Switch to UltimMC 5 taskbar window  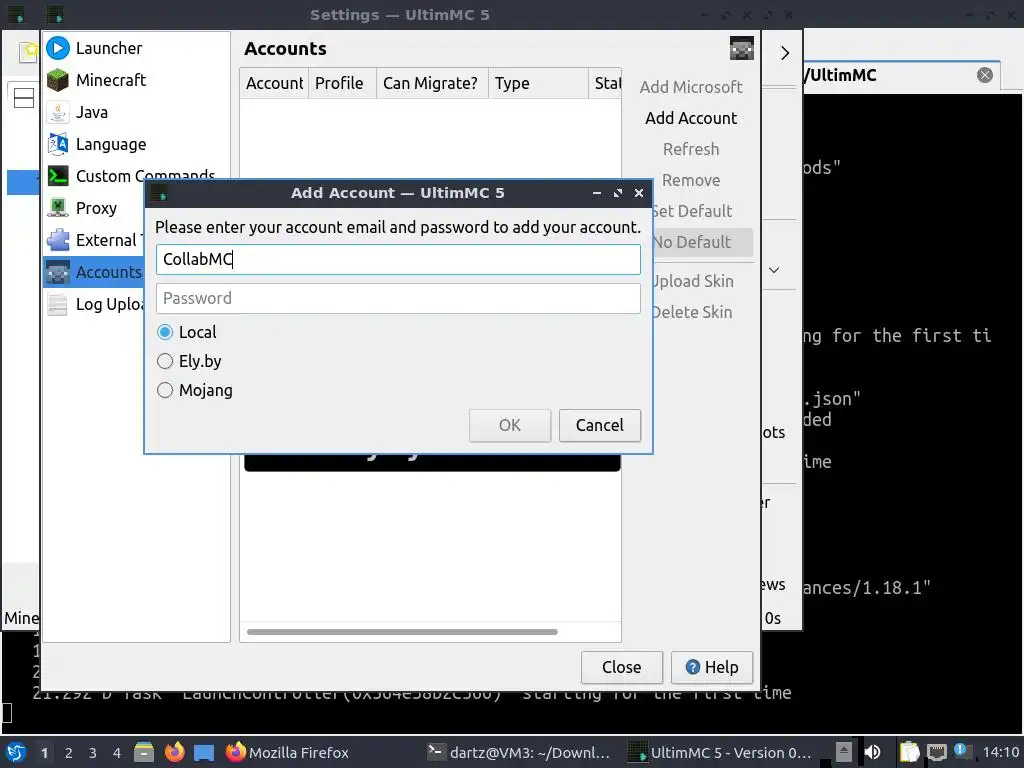pos(719,752)
